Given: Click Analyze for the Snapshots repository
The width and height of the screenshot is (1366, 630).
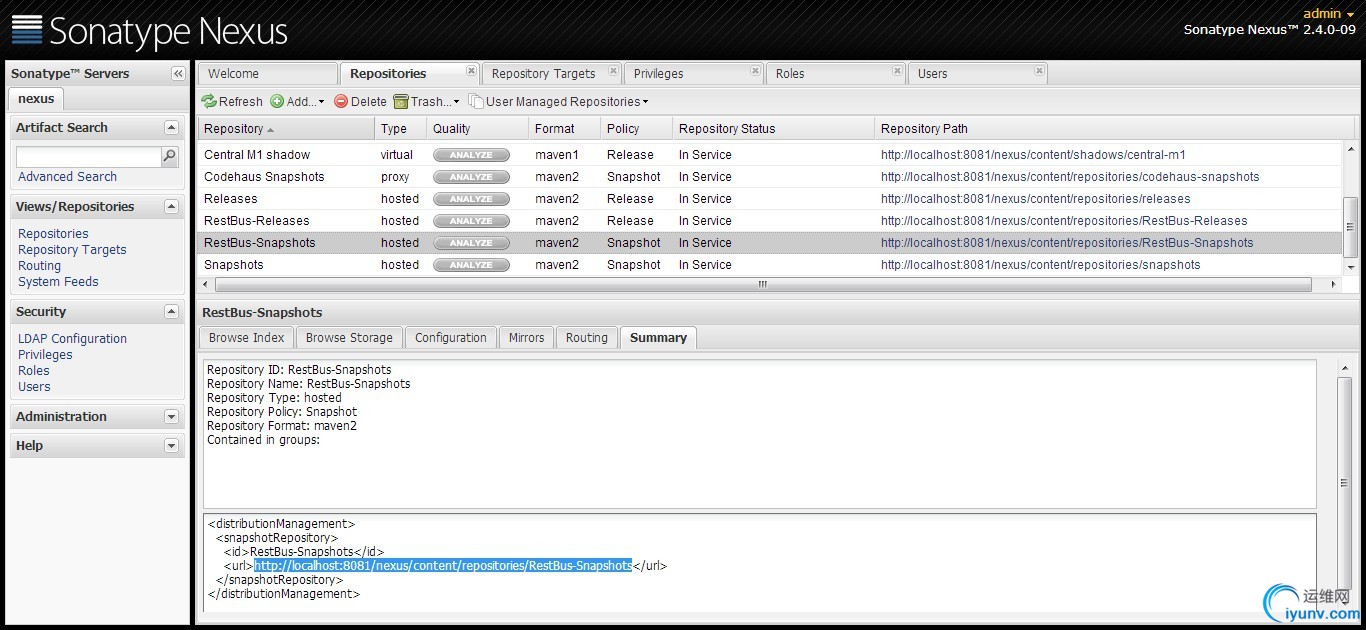Looking at the screenshot, I should pyautogui.click(x=471, y=265).
